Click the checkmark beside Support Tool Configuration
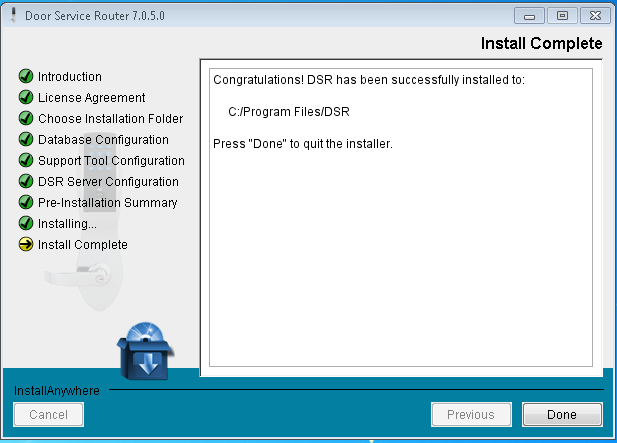 [x=26, y=160]
